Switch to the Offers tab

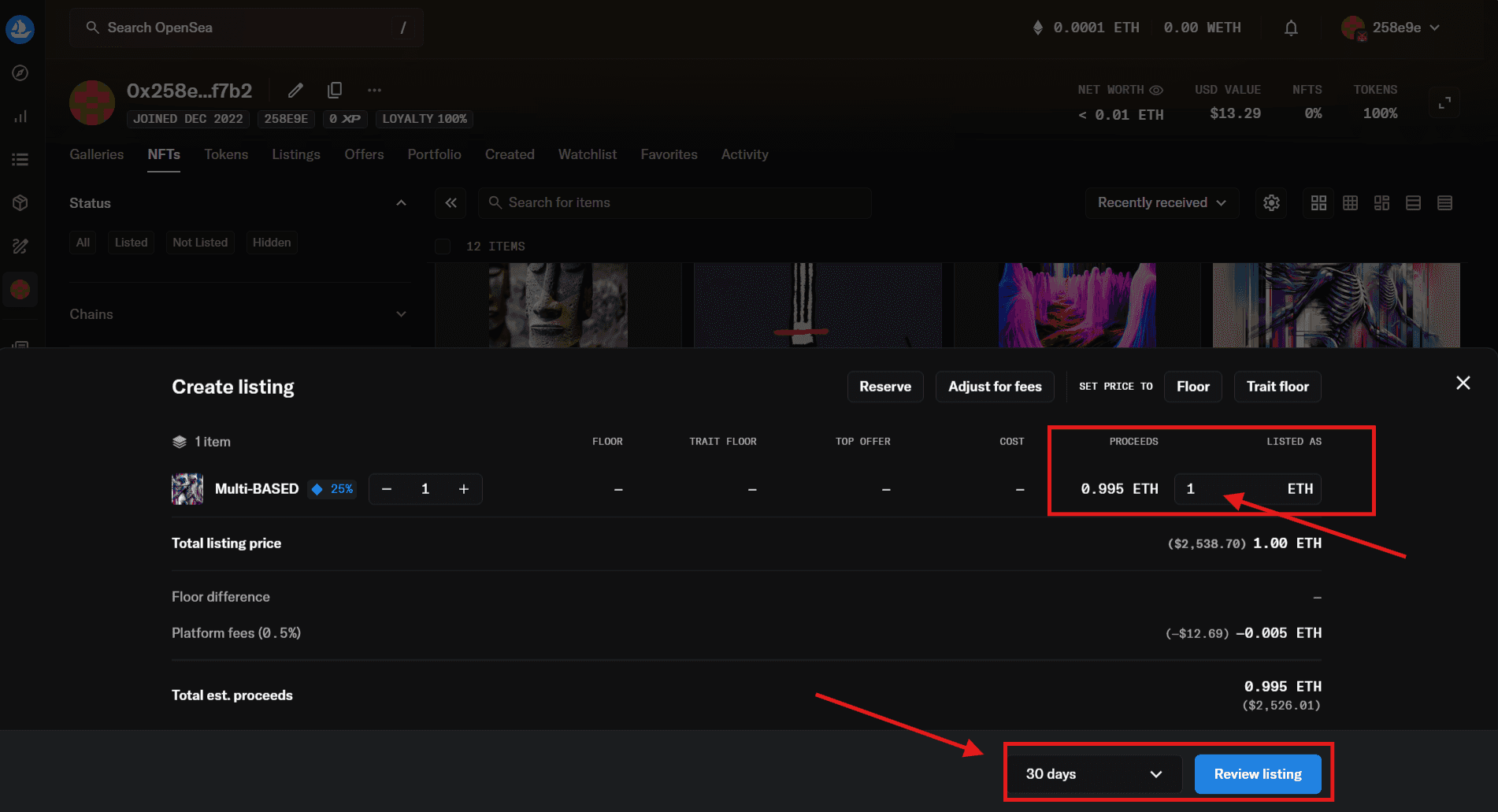364,154
